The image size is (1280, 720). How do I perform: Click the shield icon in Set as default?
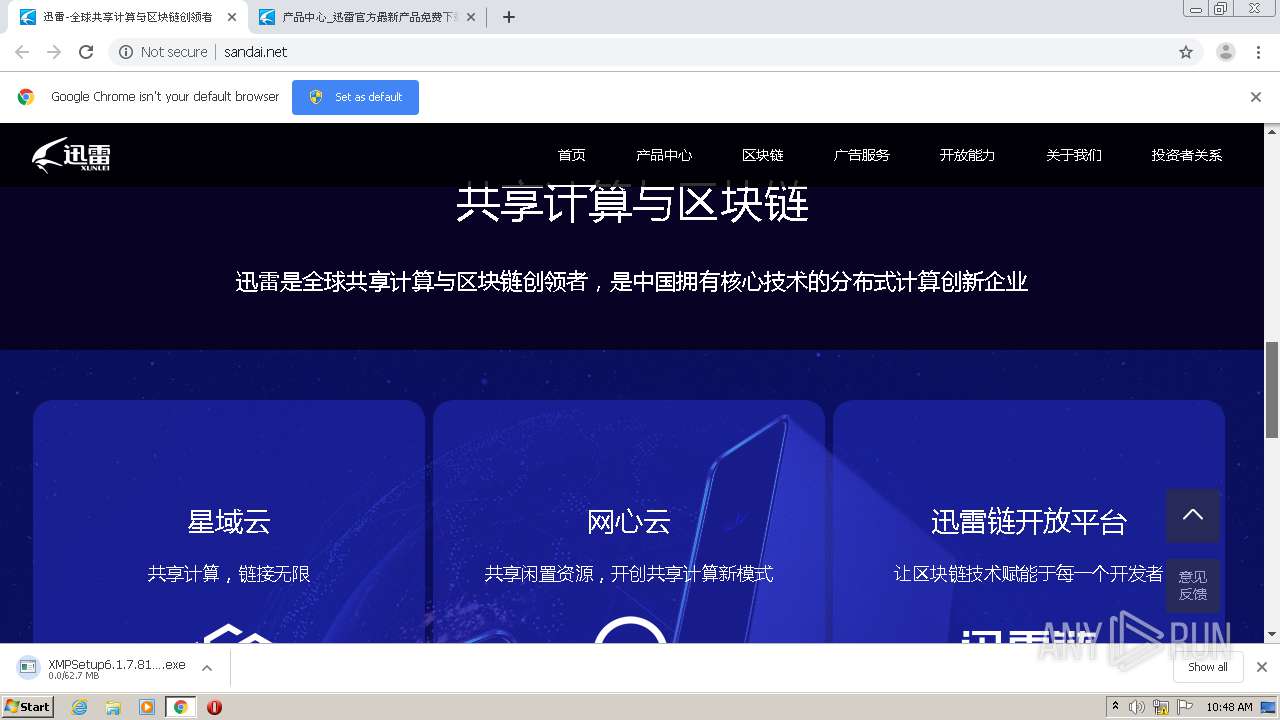[316, 97]
